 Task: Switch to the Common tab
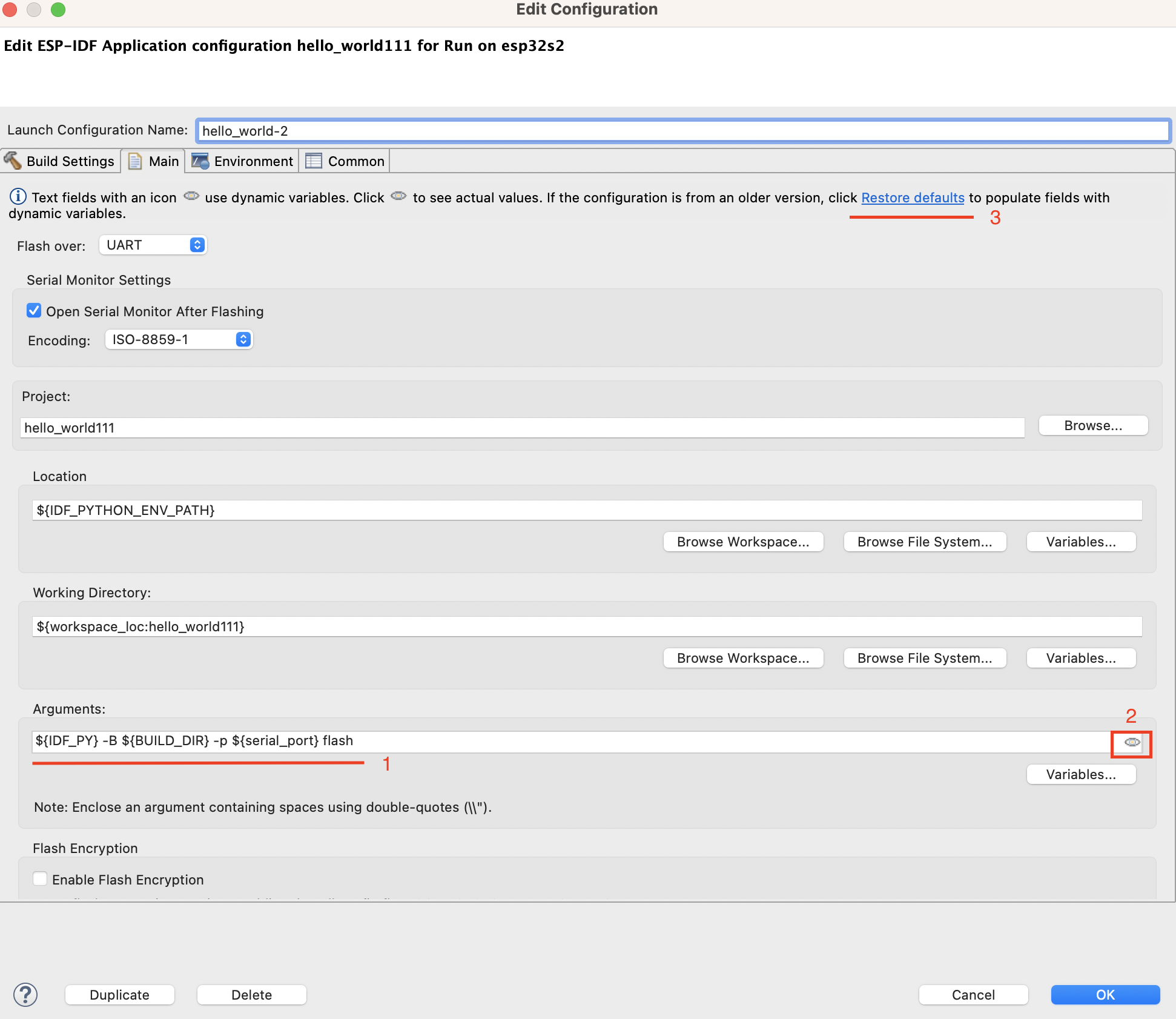pos(355,161)
